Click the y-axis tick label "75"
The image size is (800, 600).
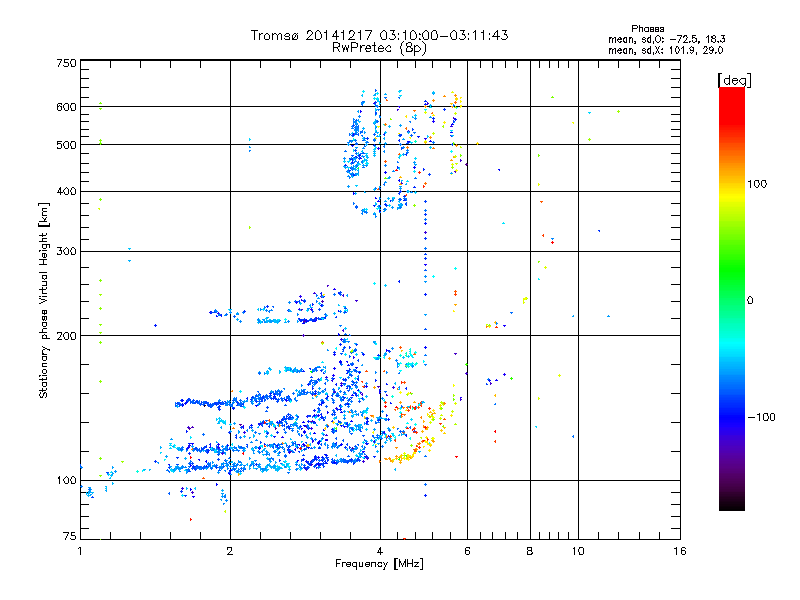(x=70, y=536)
